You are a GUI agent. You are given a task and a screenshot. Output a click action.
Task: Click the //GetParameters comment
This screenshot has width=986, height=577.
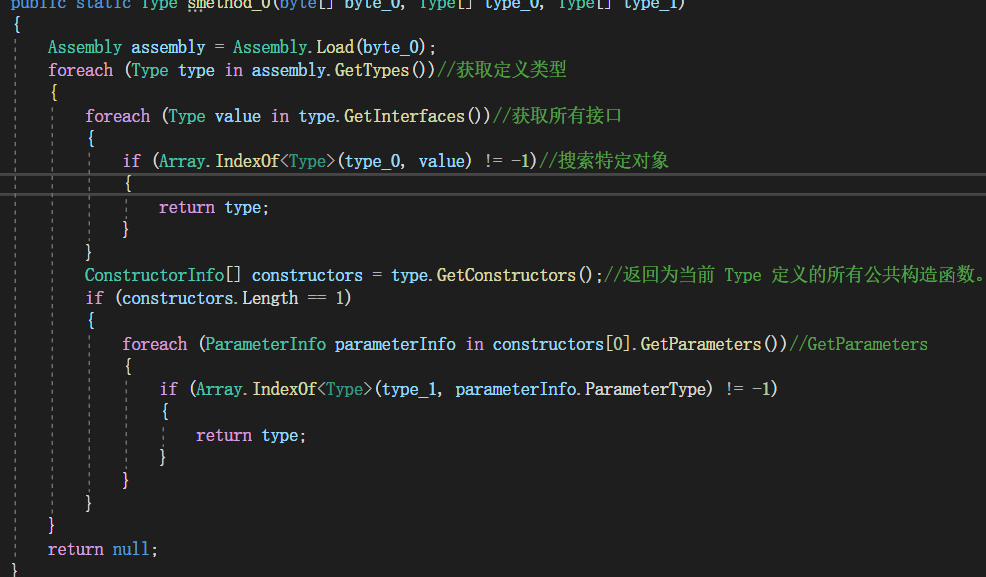858,344
